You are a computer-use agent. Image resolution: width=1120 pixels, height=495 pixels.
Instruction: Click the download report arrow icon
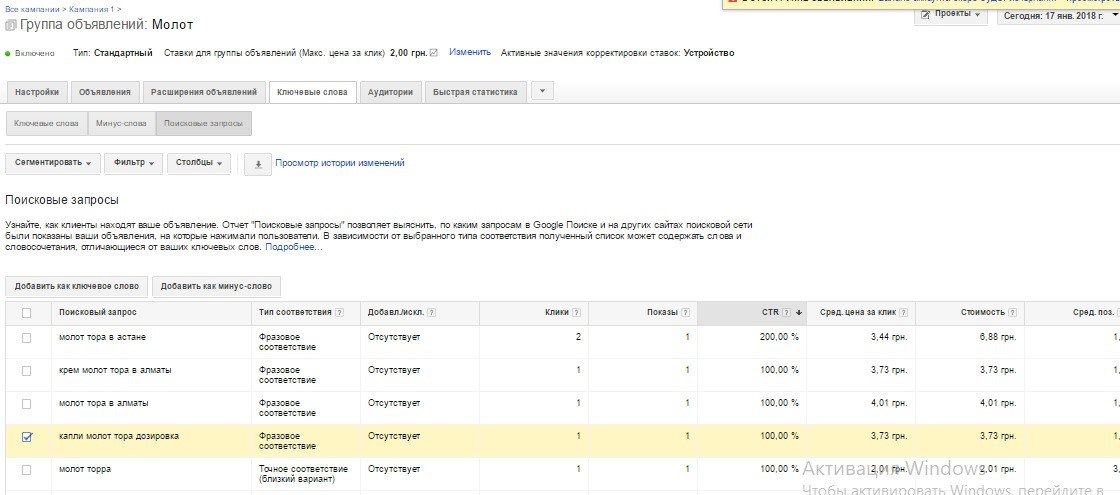[x=258, y=164]
